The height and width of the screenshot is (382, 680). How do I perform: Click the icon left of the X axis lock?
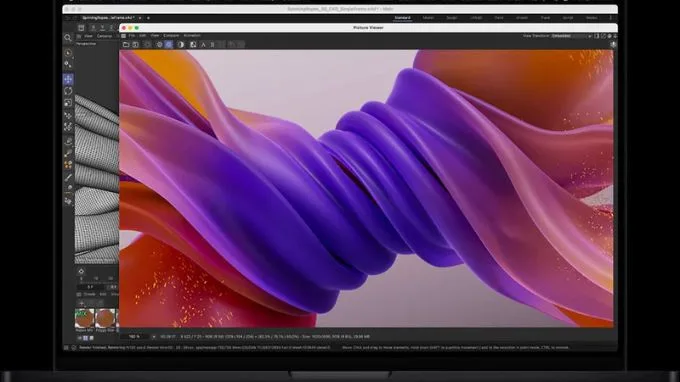pyautogui.click(x=81, y=27)
